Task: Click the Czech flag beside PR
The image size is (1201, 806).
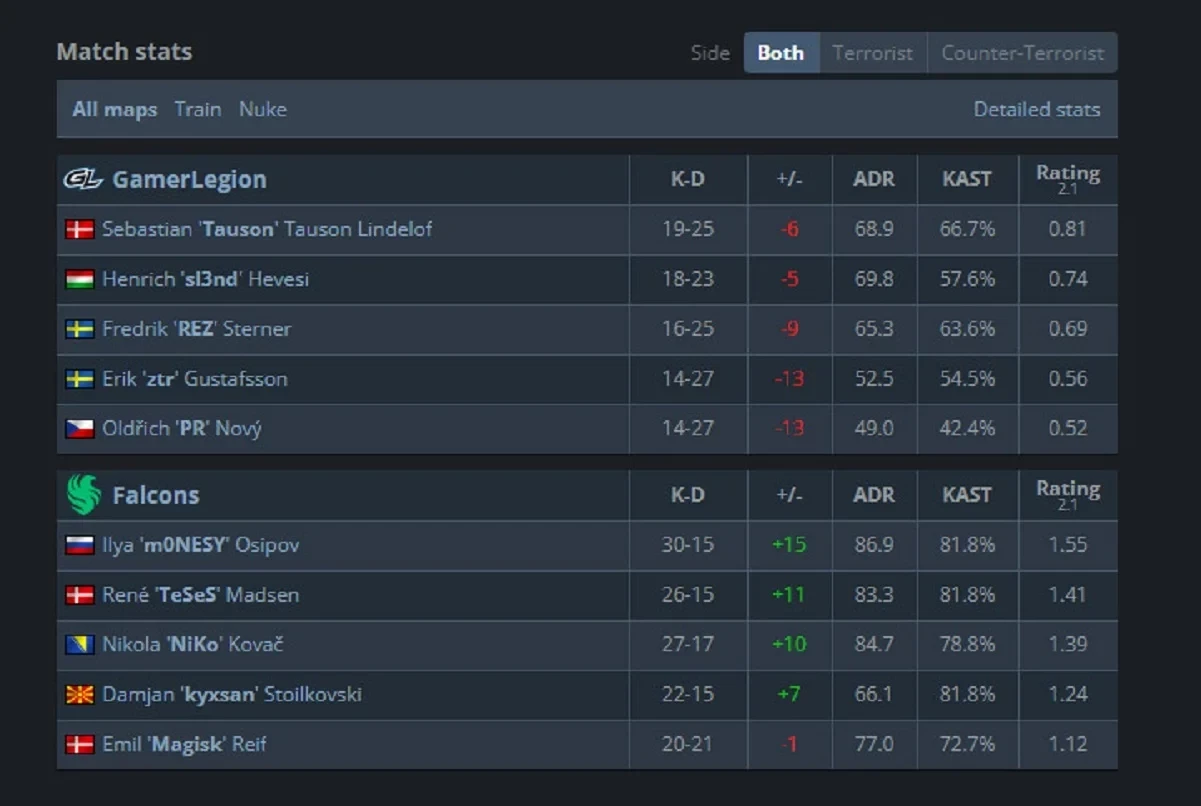Action: click(x=80, y=429)
